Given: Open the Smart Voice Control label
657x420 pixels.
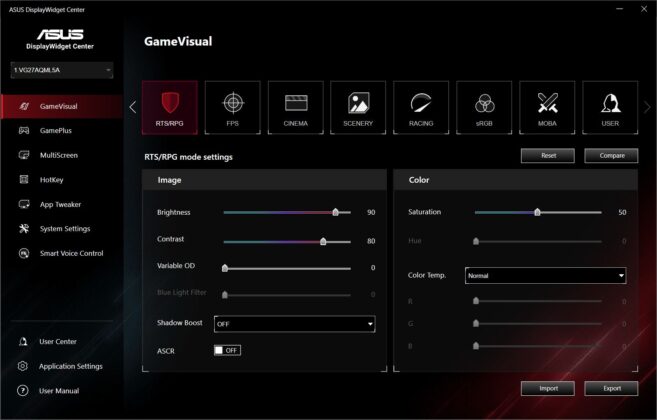Looking at the screenshot, I should point(72,253).
